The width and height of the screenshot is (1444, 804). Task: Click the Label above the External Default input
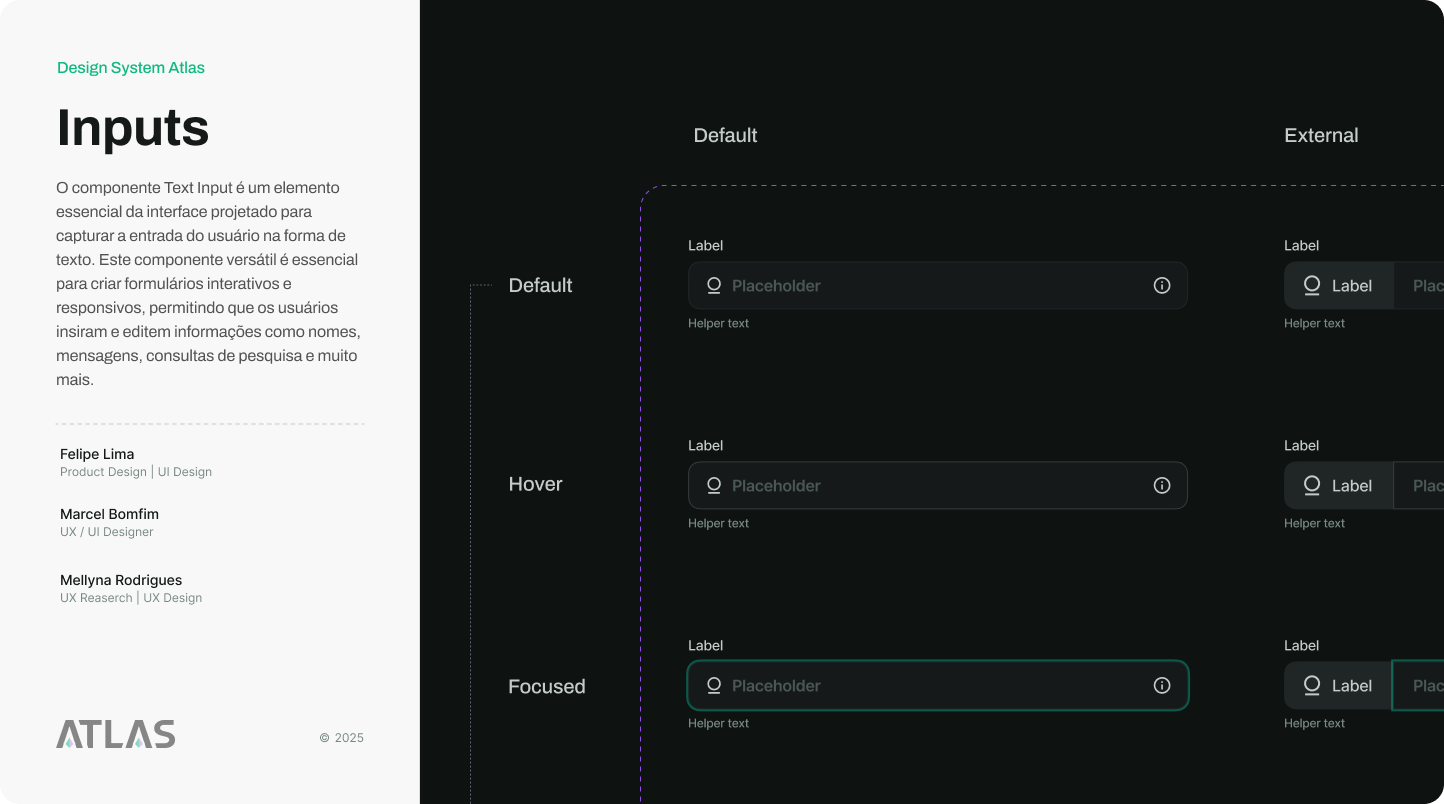tap(1301, 245)
